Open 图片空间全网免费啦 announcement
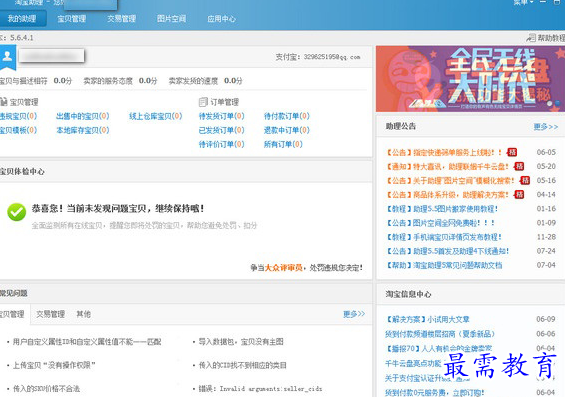This screenshot has height=397, width=565. pyautogui.click(x=440, y=223)
